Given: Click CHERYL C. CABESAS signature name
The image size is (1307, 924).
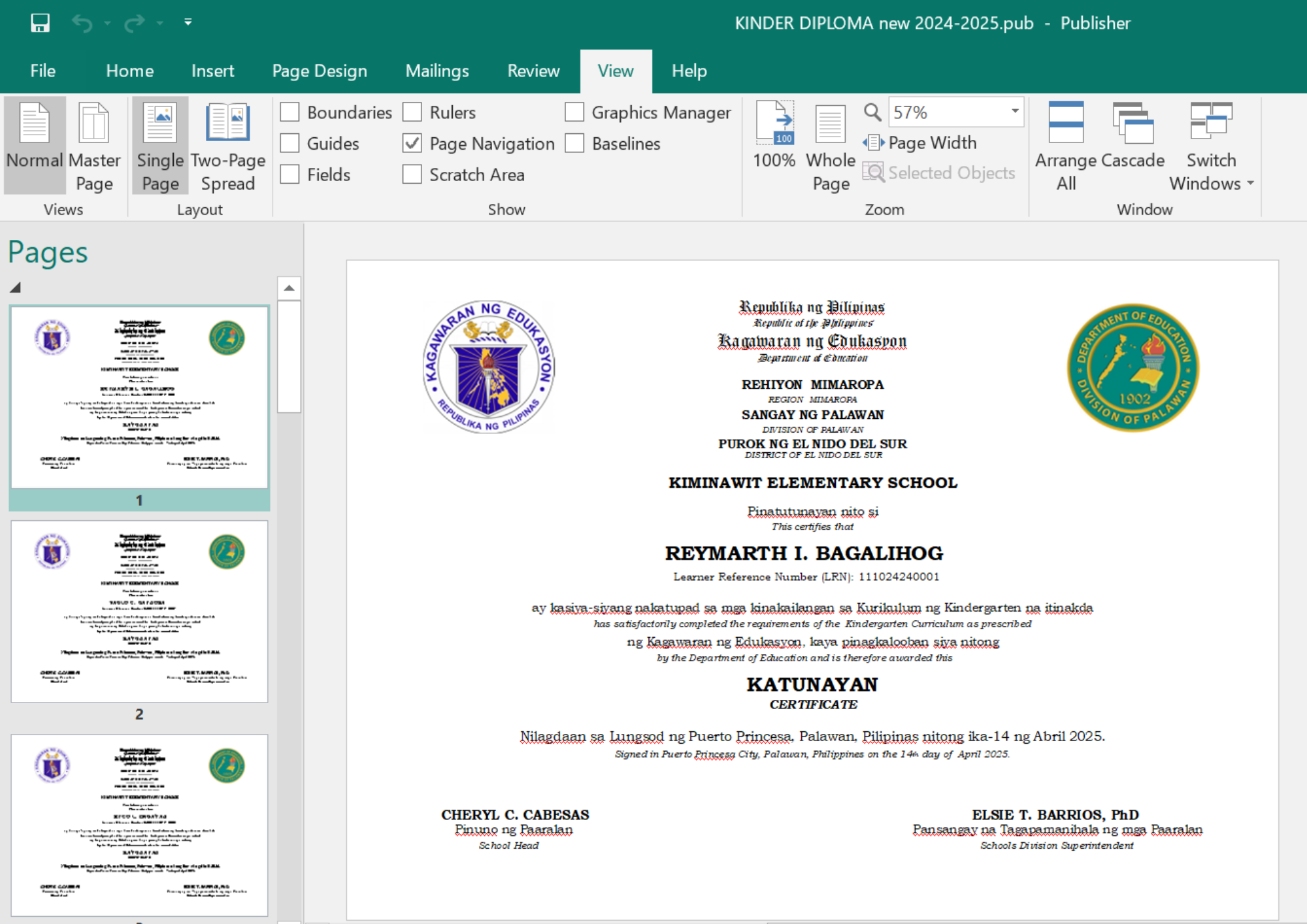Looking at the screenshot, I should click(515, 815).
